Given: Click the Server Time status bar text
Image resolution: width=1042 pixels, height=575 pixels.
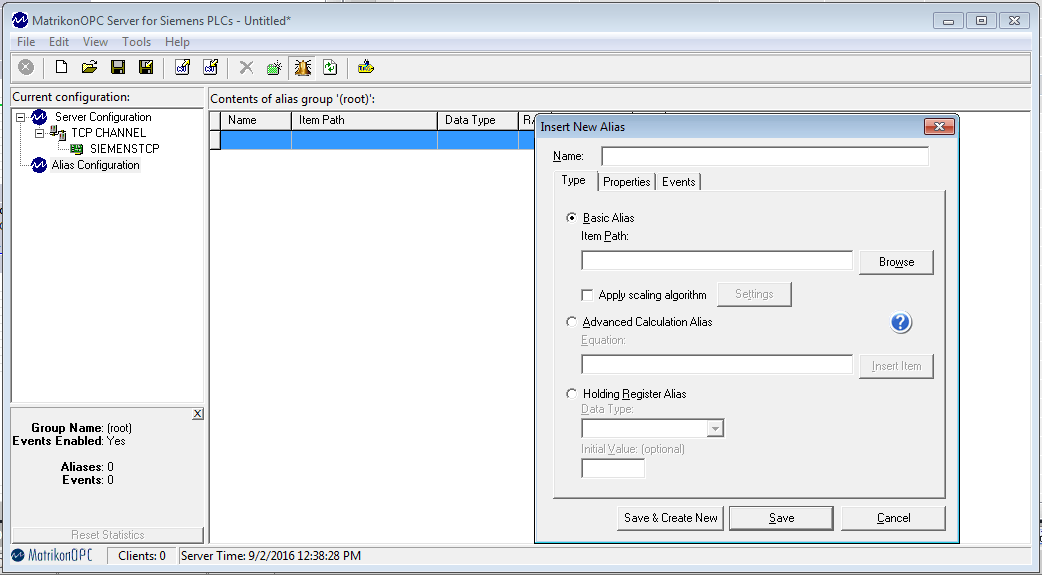Looking at the screenshot, I should coord(271,556).
